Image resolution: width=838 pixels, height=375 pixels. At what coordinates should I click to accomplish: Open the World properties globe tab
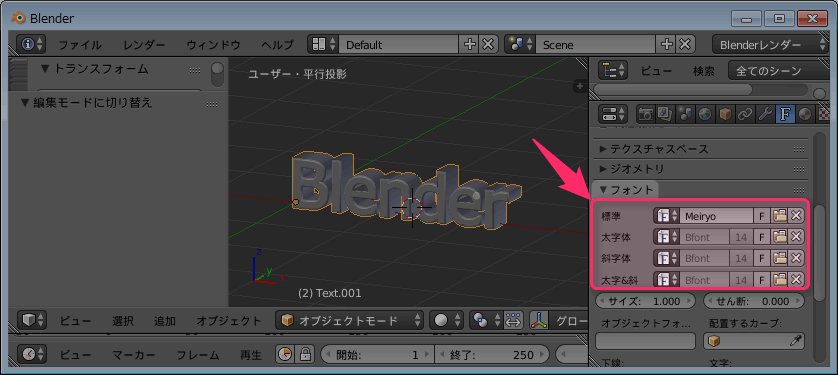point(705,114)
